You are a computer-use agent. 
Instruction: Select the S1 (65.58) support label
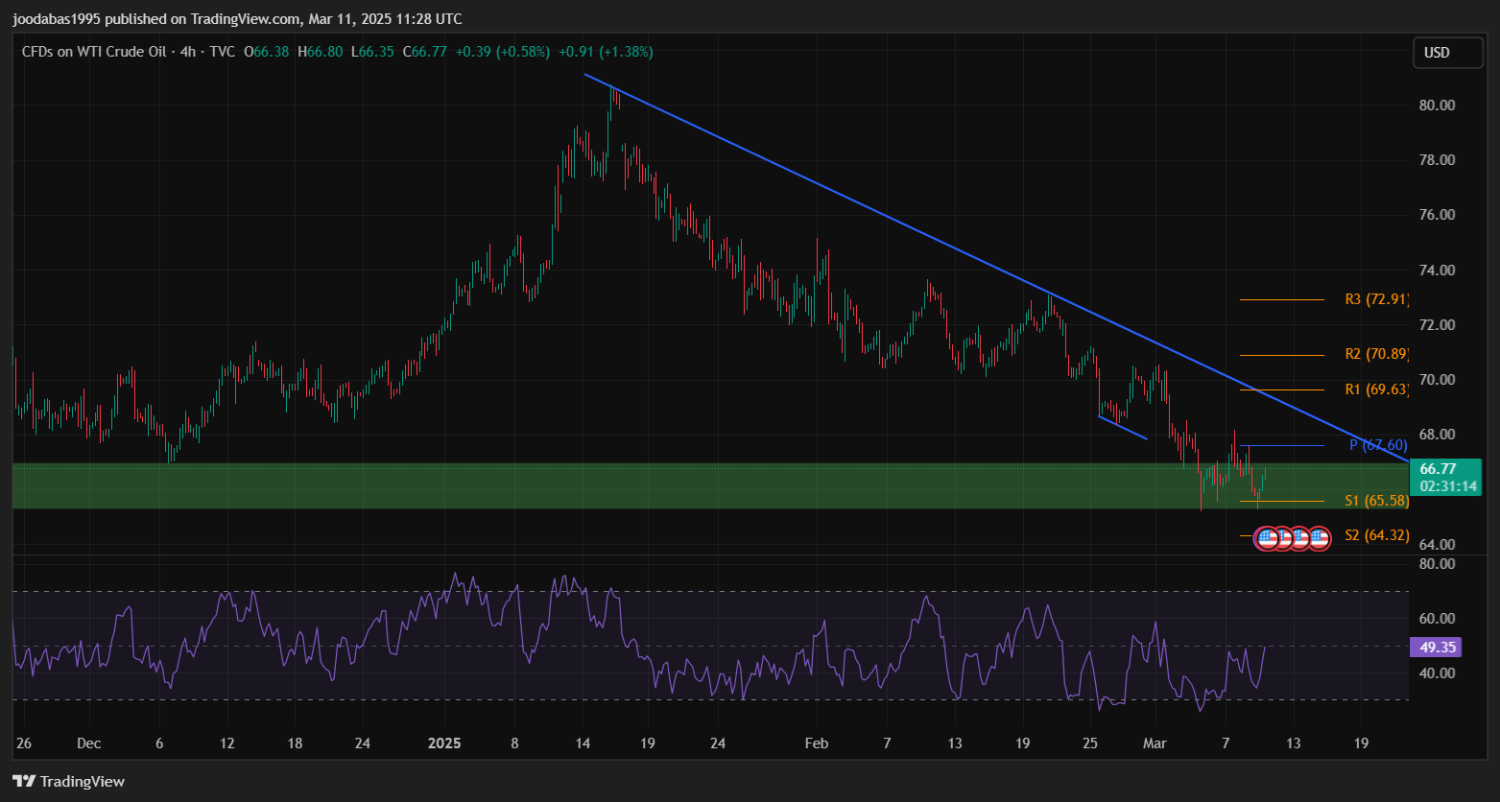click(1376, 501)
